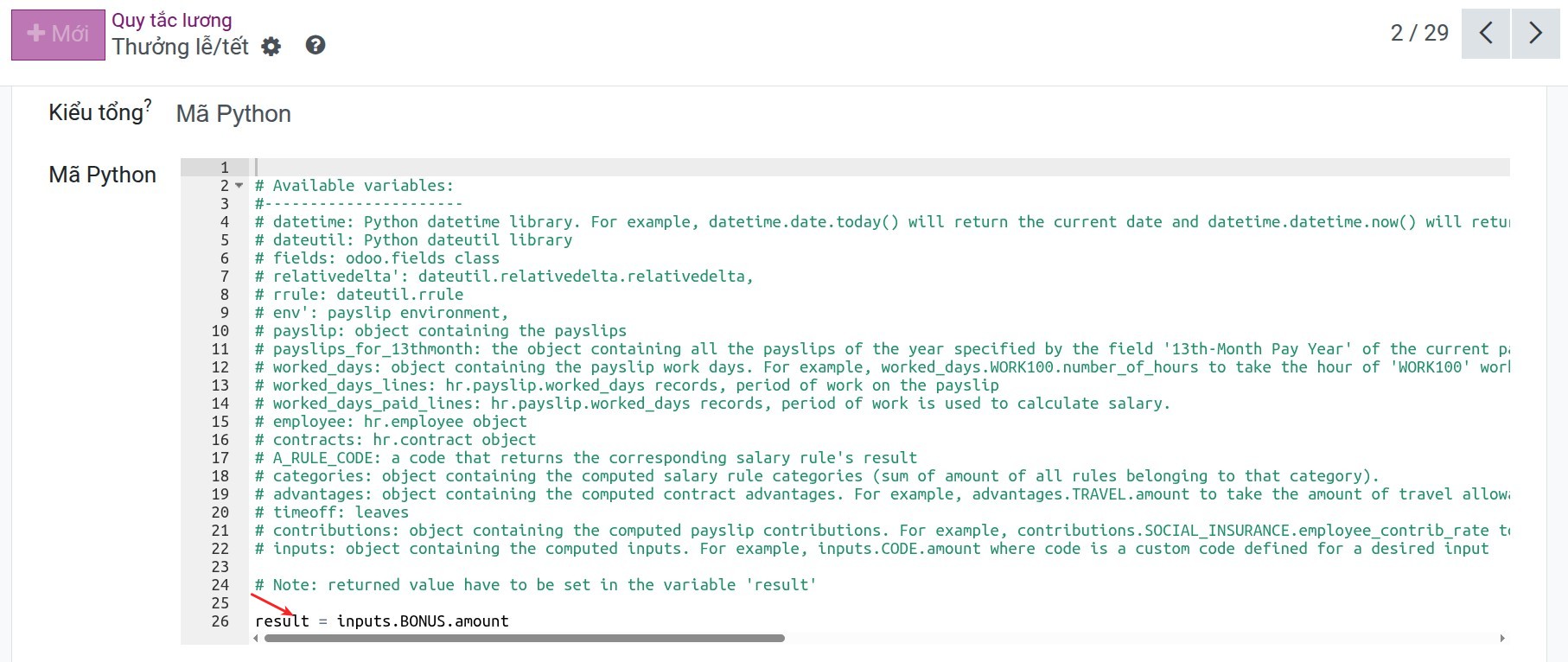The width and height of the screenshot is (1568, 662).
Task: Click the "2 / 29" pager counter
Action: tap(1418, 33)
